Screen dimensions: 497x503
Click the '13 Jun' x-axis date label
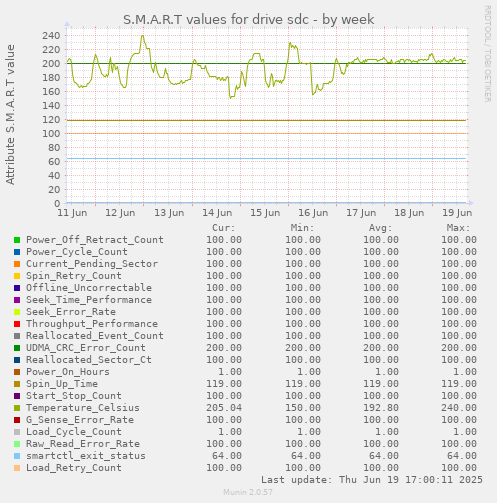tap(169, 213)
